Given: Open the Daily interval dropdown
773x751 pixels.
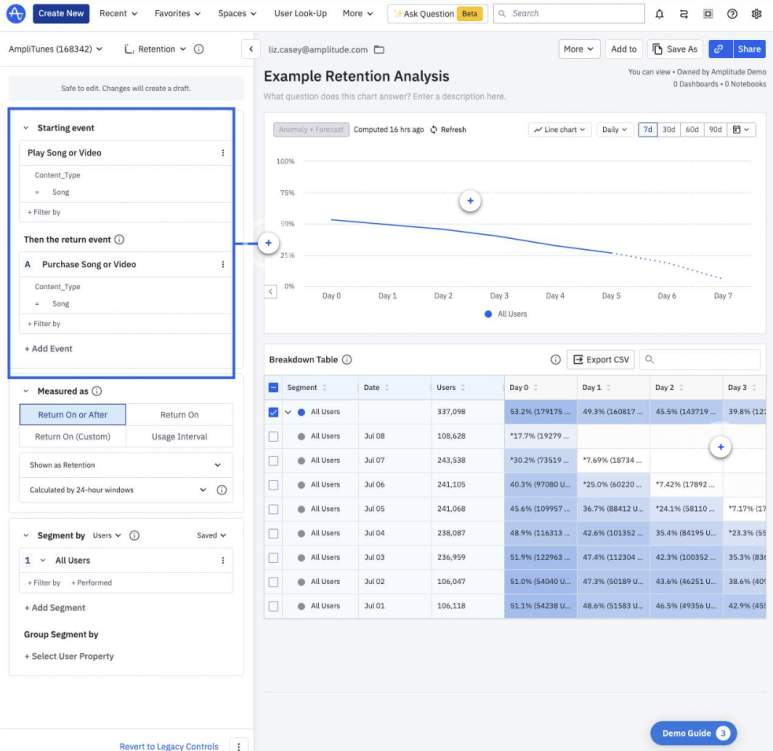Looking at the screenshot, I should pyautogui.click(x=614, y=130).
